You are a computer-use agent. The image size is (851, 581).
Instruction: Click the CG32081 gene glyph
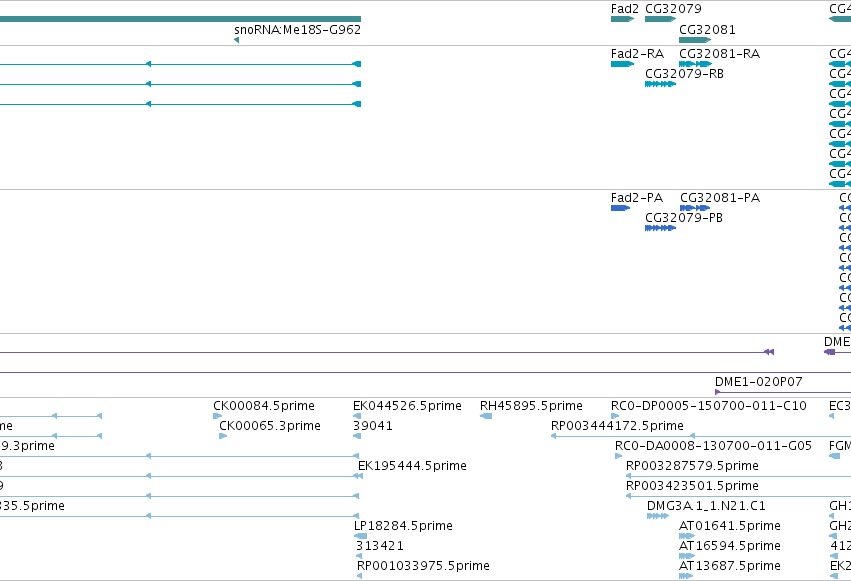(x=695, y=40)
